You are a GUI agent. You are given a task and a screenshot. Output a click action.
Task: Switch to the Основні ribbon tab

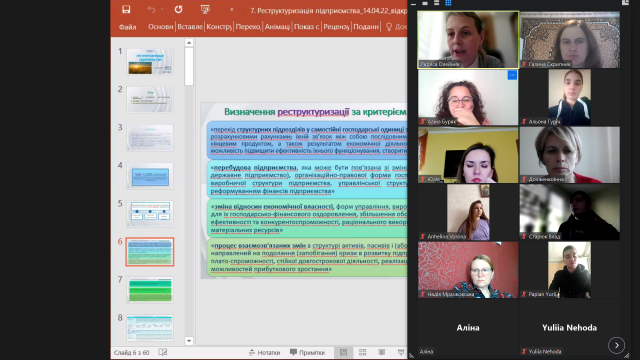point(160,27)
